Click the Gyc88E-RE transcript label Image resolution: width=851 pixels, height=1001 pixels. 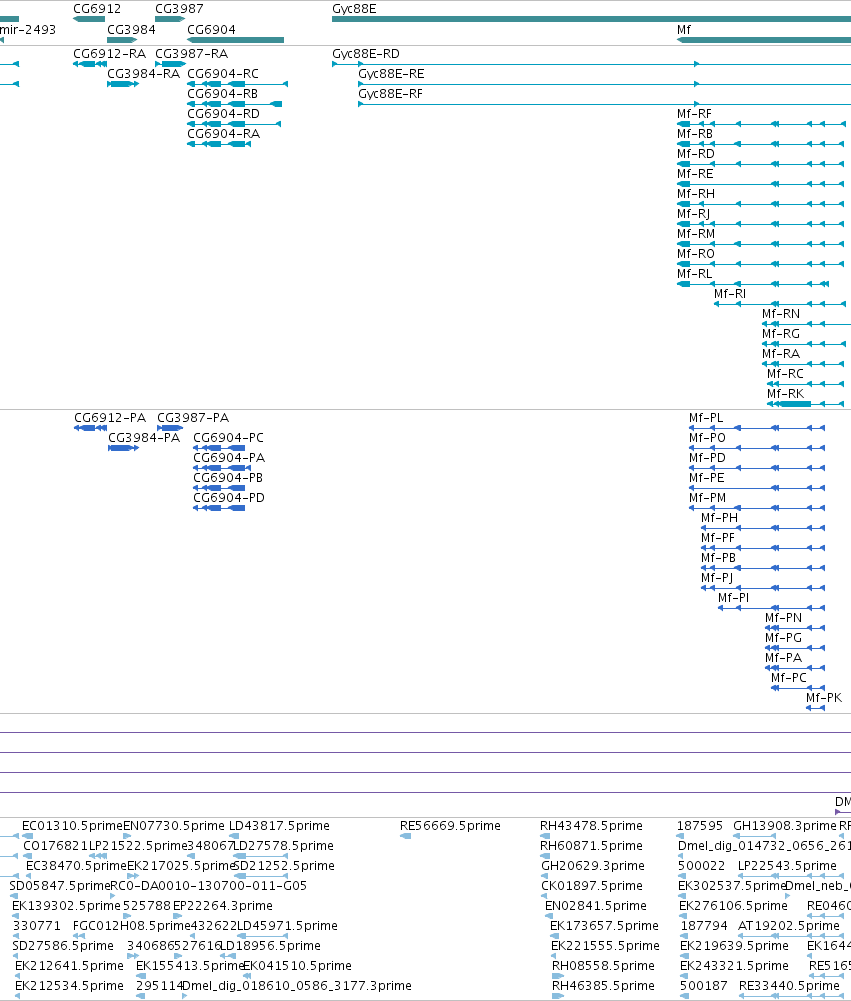click(391, 74)
